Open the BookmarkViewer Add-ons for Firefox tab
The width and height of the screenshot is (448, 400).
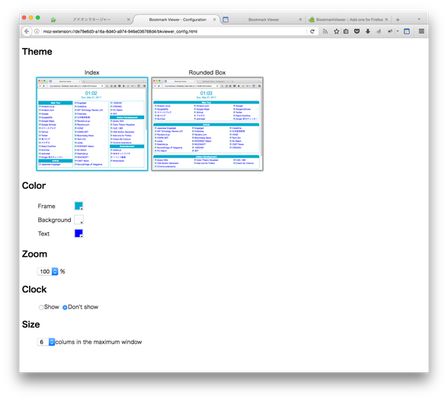(349, 20)
